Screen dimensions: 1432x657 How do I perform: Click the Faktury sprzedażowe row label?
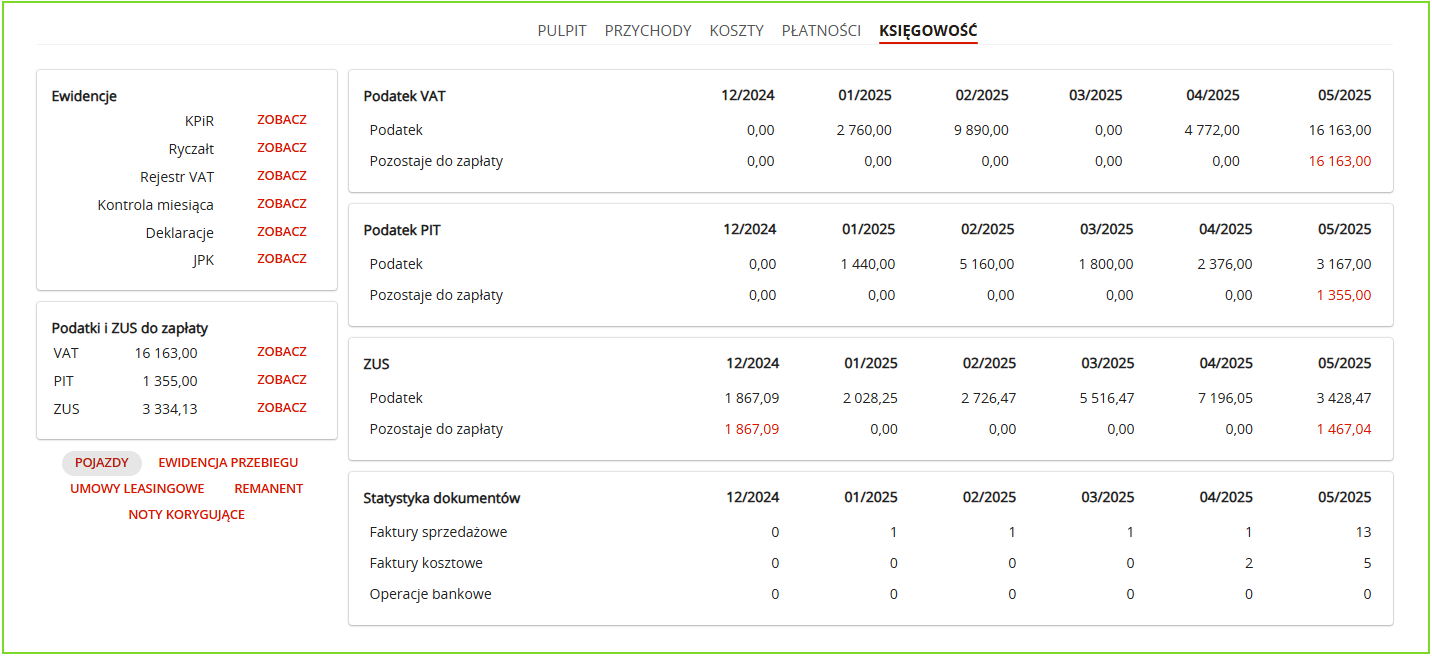[438, 532]
